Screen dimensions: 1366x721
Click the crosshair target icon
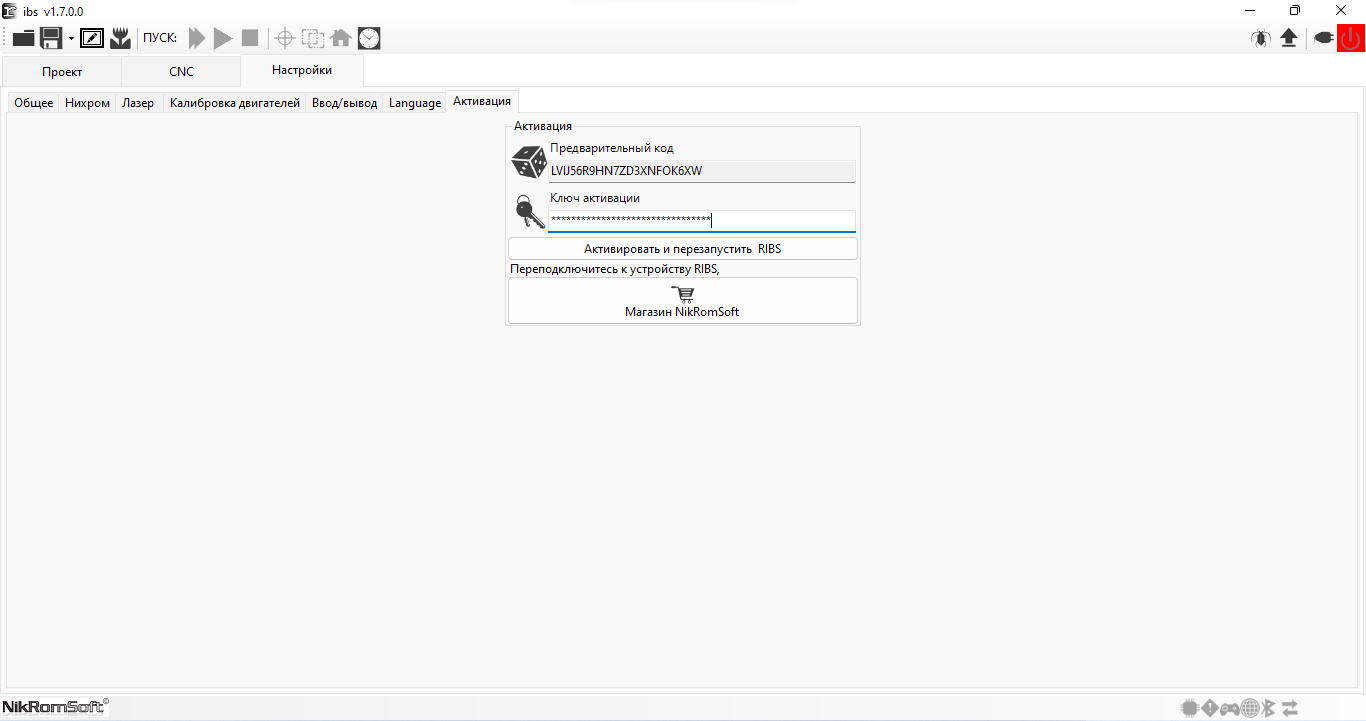tap(285, 39)
